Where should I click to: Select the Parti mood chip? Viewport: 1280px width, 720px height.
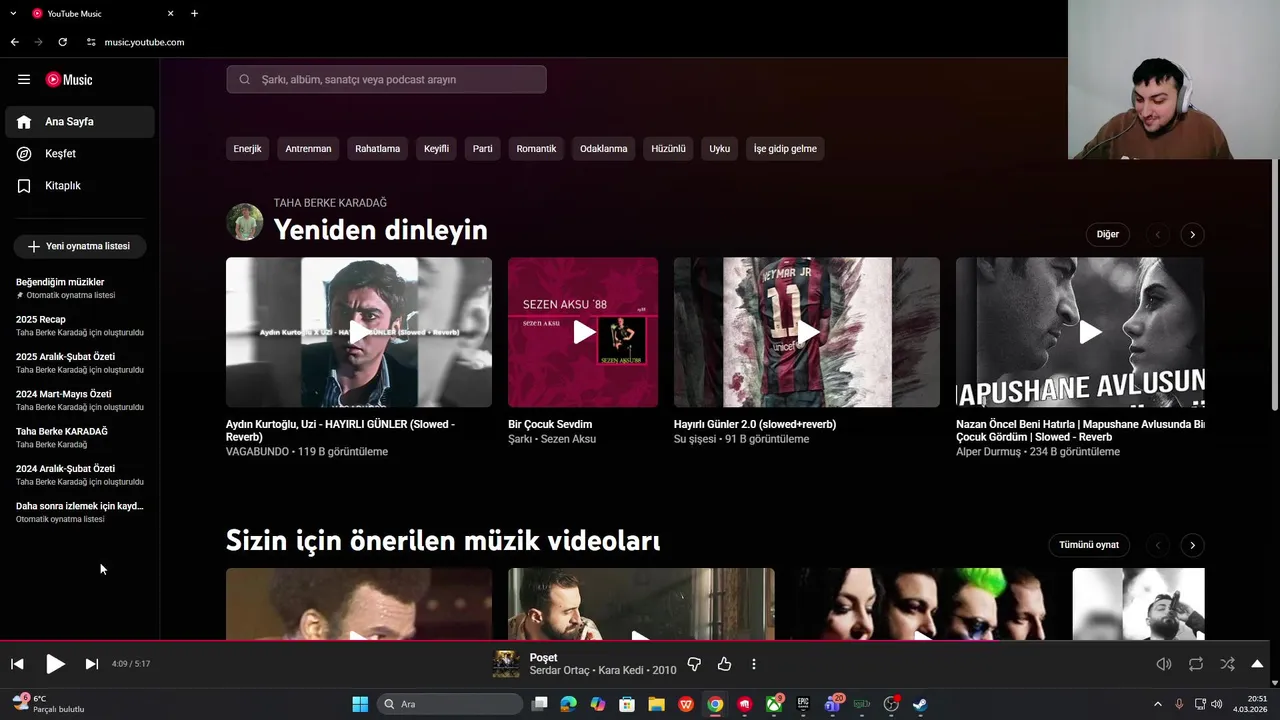pyautogui.click(x=483, y=149)
